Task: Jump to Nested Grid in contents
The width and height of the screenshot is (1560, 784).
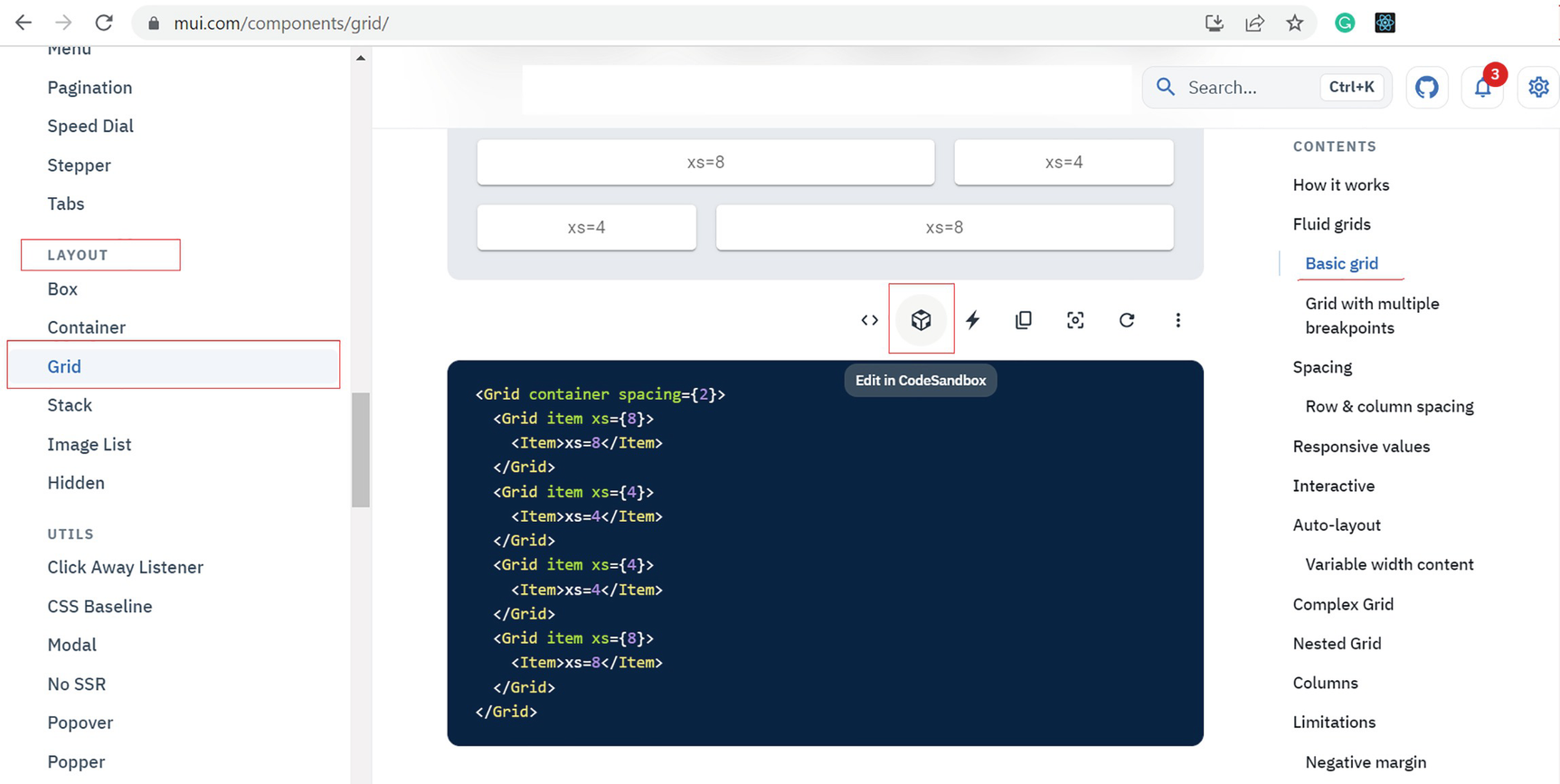Action: pos(1337,643)
